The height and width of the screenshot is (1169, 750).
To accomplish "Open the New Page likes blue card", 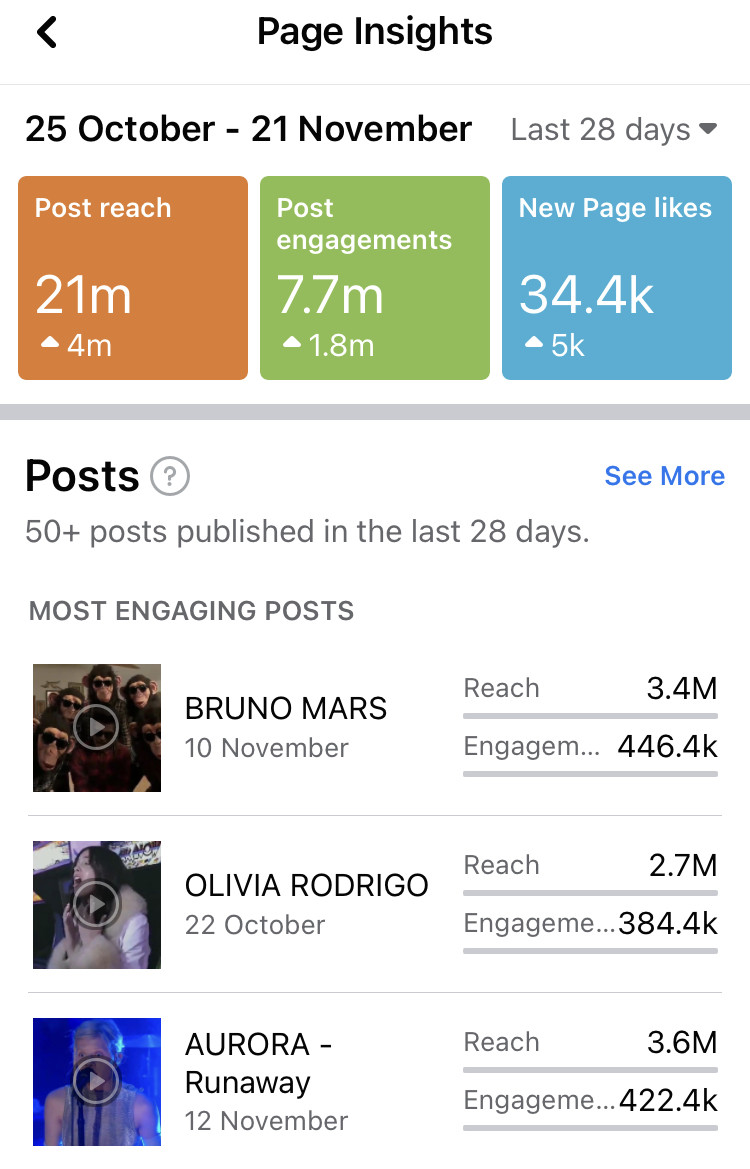I will coord(616,278).
